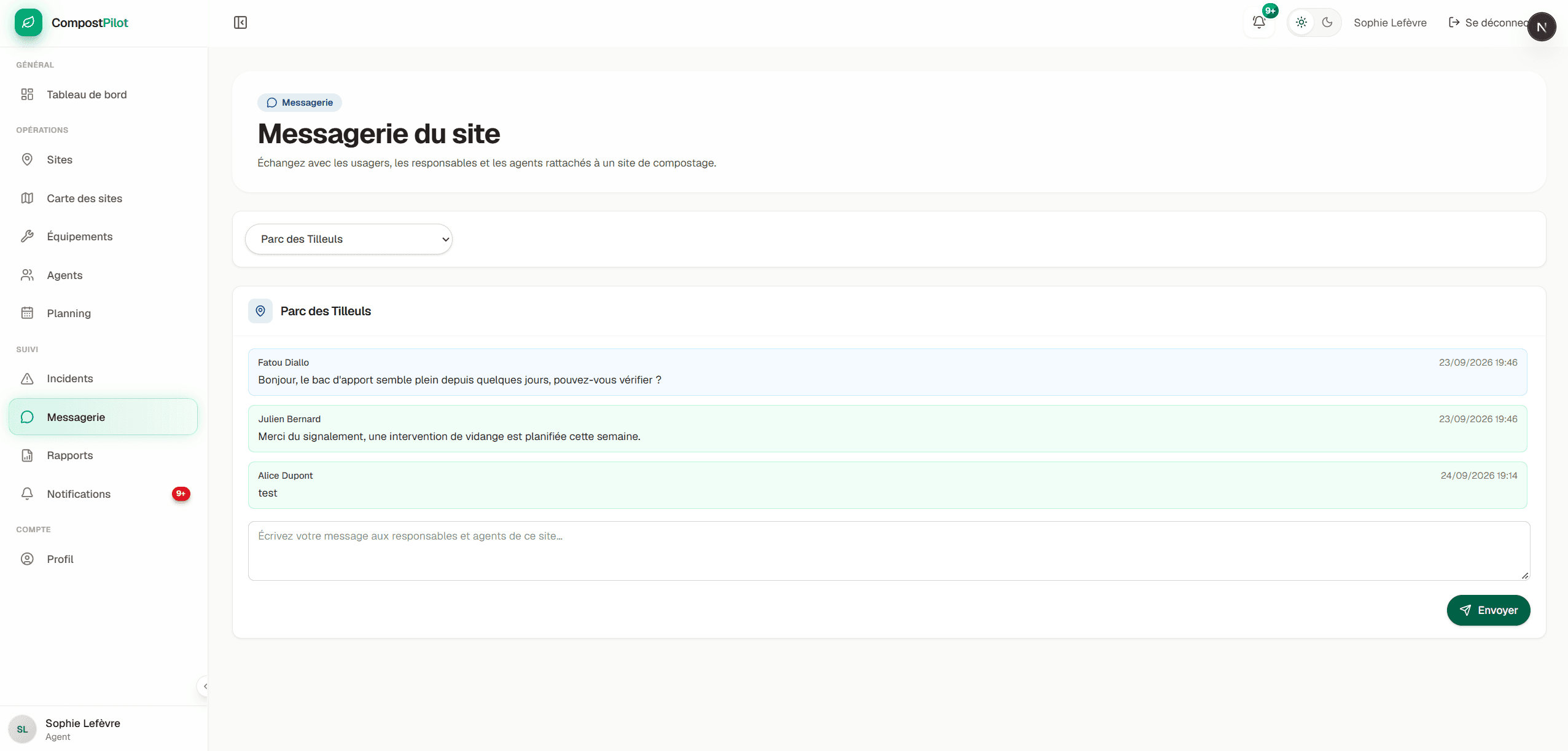Click the Carte des sites map icon
This screenshot has height=751, width=1568.
pyautogui.click(x=27, y=199)
